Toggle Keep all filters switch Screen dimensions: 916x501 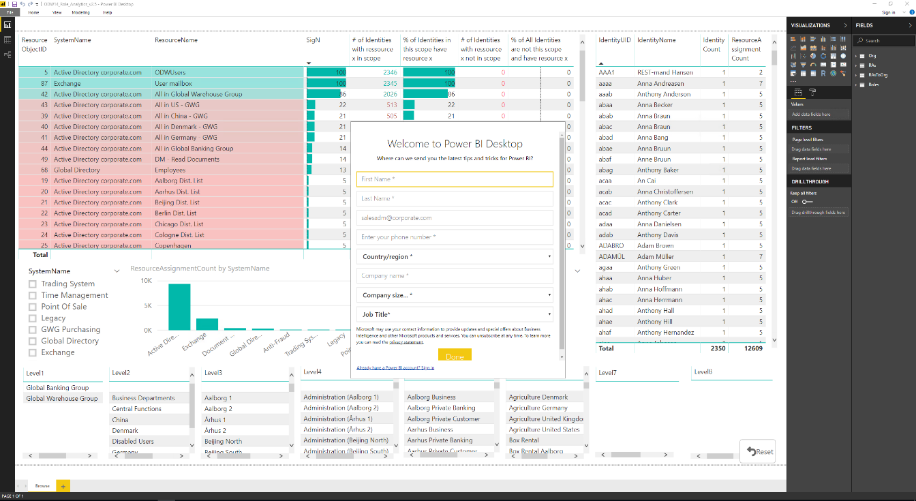click(x=807, y=201)
